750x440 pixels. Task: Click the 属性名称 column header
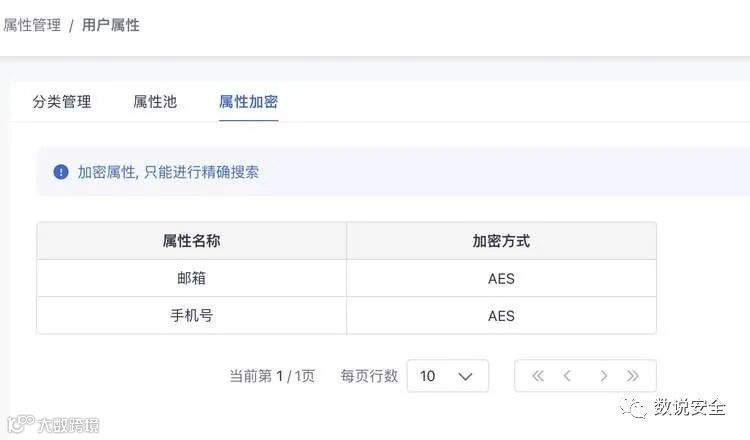[191, 241]
